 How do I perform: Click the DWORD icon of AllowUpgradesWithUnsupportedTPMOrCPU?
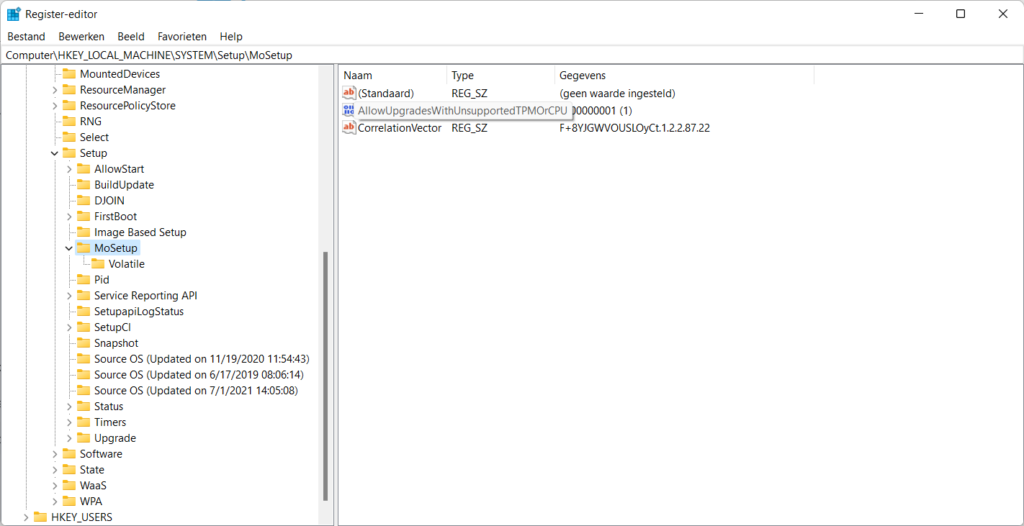tap(349, 110)
